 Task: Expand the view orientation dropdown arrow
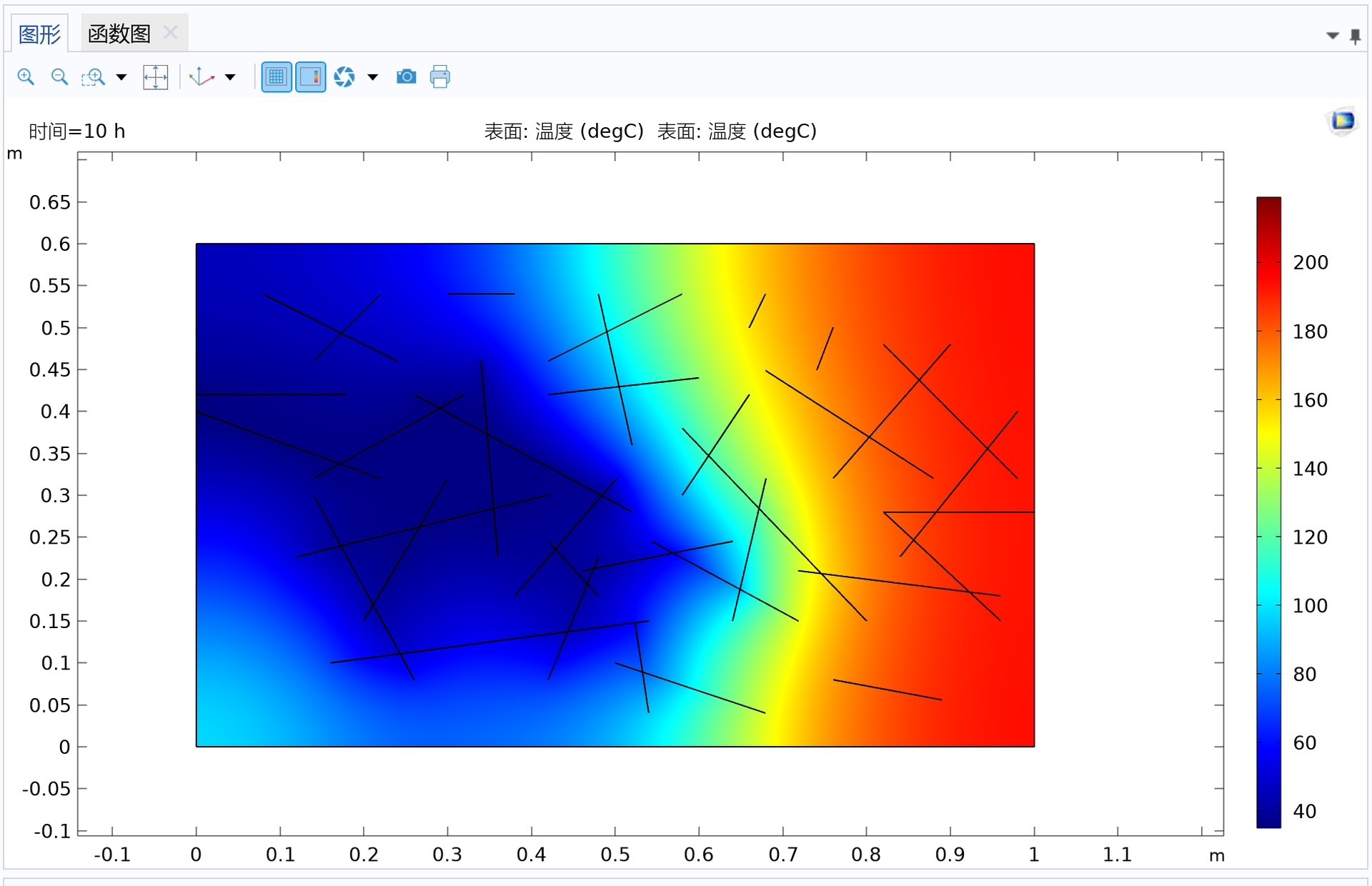(x=230, y=77)
